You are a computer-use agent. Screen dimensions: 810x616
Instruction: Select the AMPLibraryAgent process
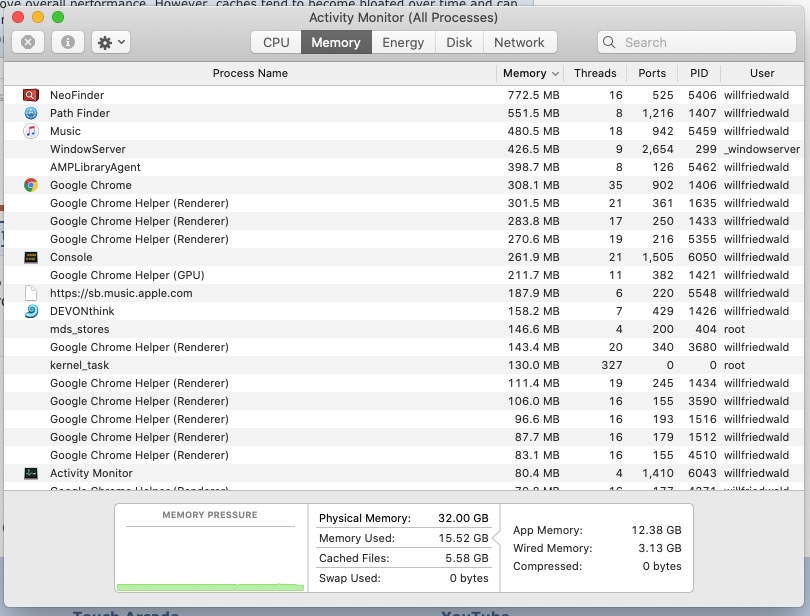pos(95,167)
